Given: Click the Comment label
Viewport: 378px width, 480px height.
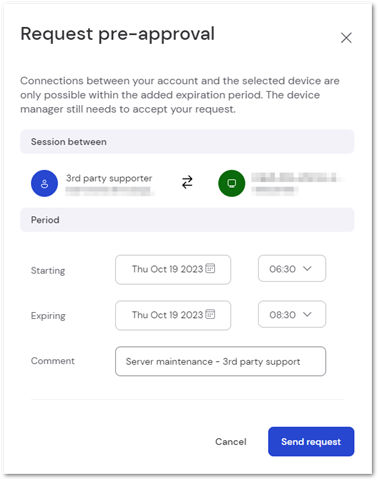Looking at the screenshot, I should pyautogui.click(x=53, y=361).
